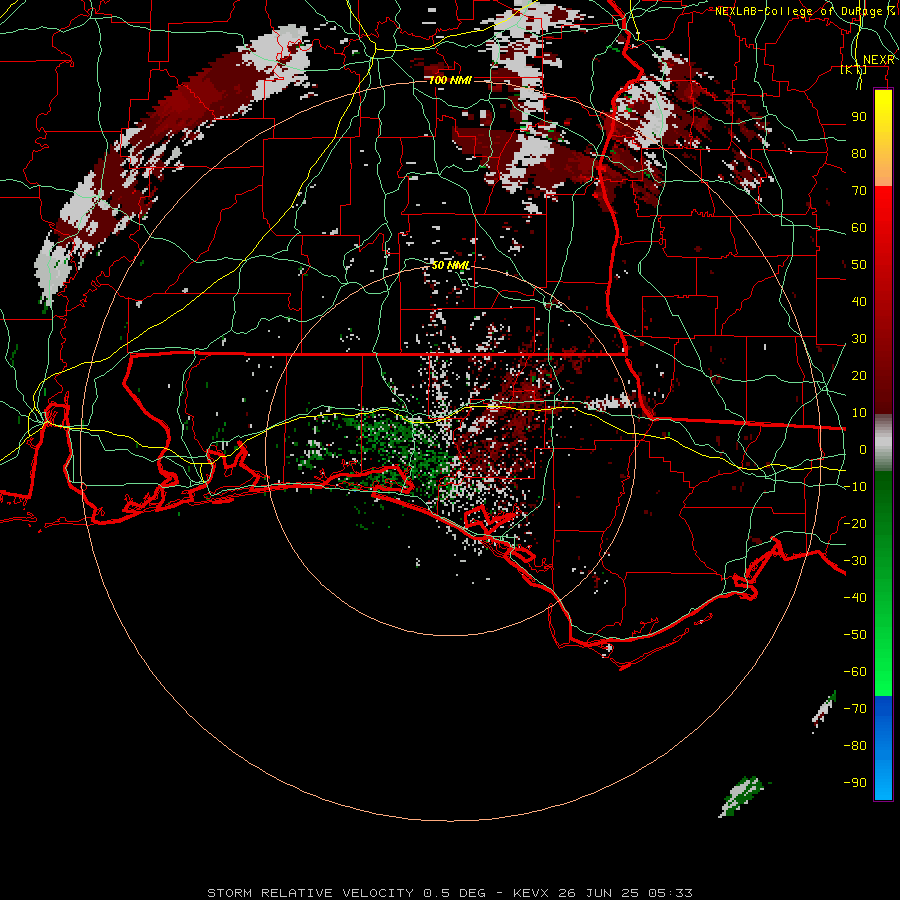Viewport: 900px width, 900px height.
Task: Click the 50 value on the velocity scale
Action: tap(859, 265)
